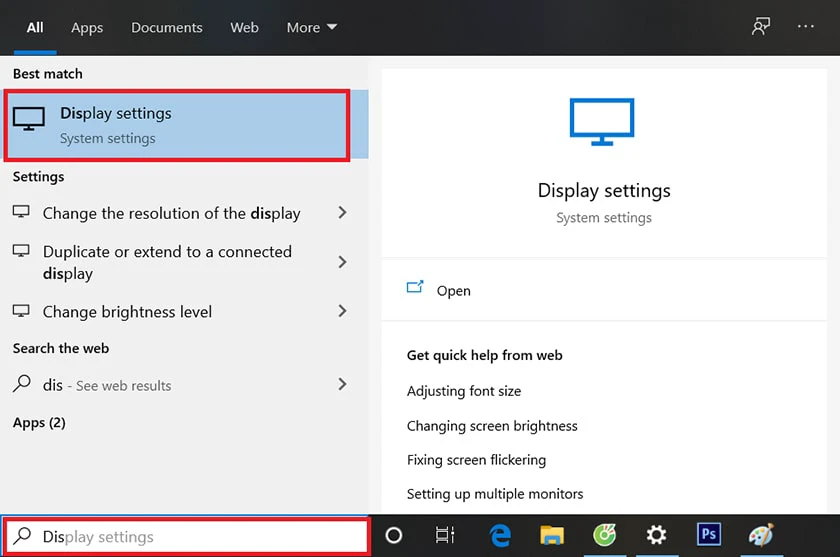The image size is (840, 557).
Task: Click the Open launch icon
Action: tap(415, 288)
